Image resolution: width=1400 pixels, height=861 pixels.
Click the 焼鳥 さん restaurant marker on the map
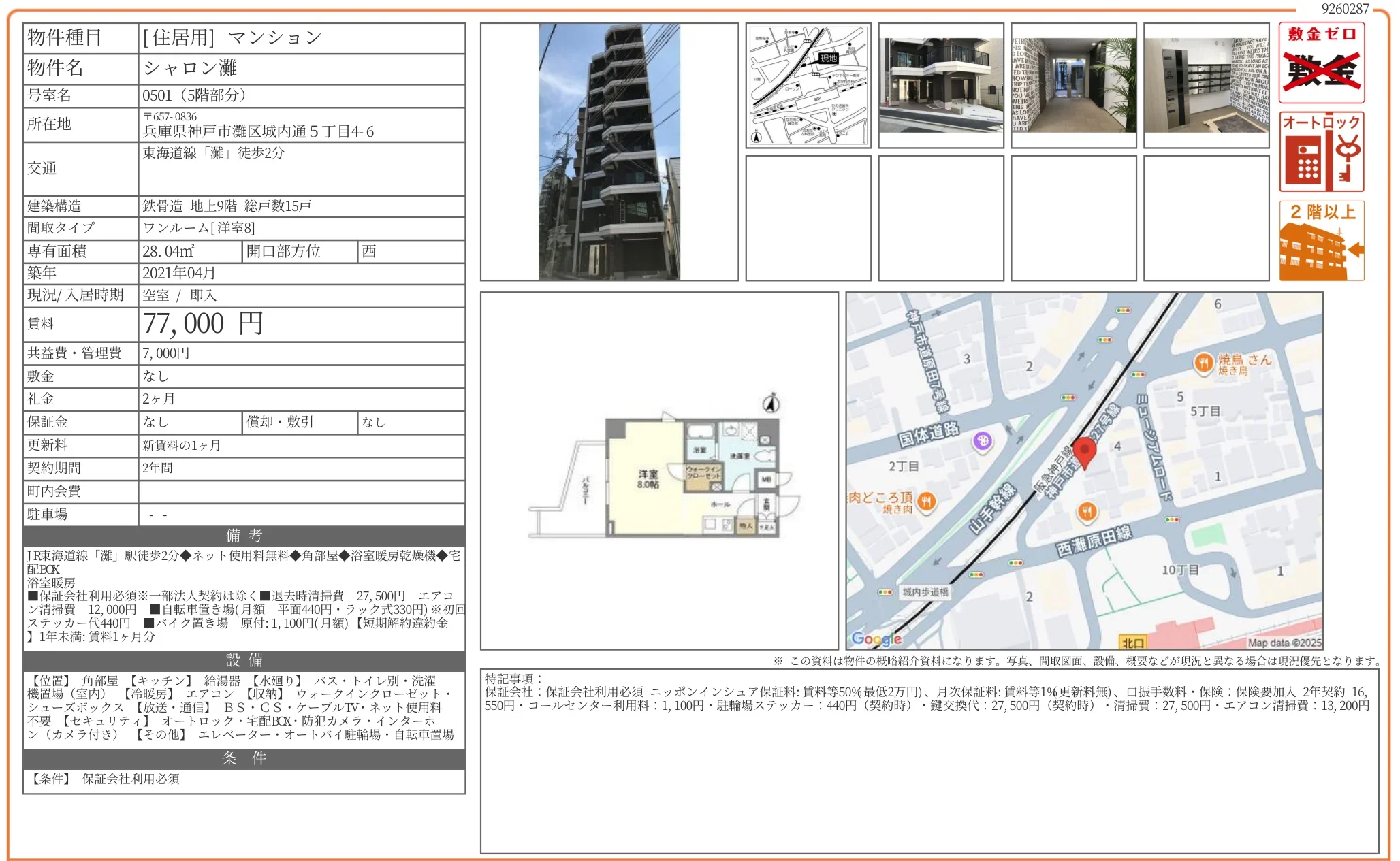1203,363
